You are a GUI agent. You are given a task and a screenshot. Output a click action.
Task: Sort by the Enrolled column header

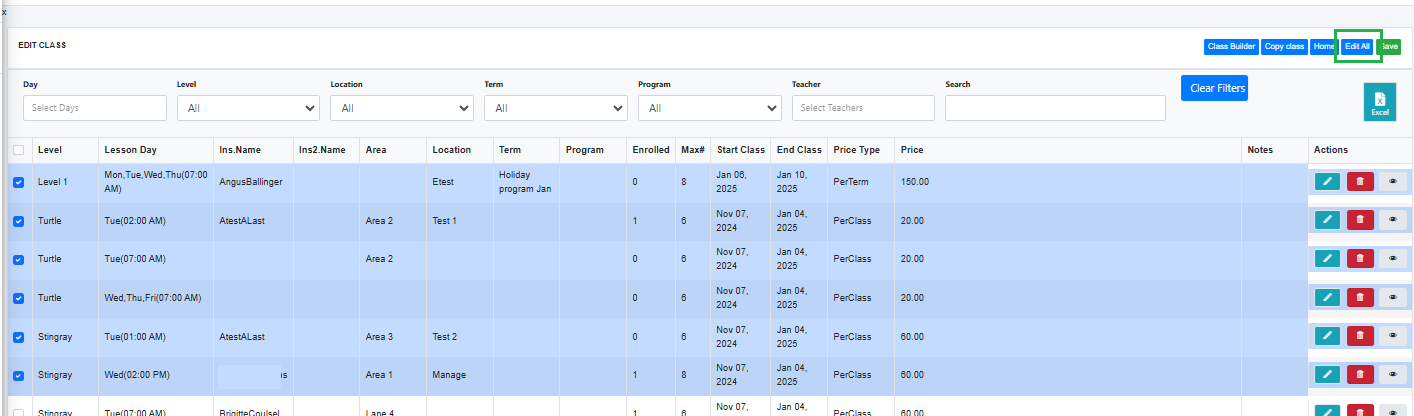coord(651,150)
